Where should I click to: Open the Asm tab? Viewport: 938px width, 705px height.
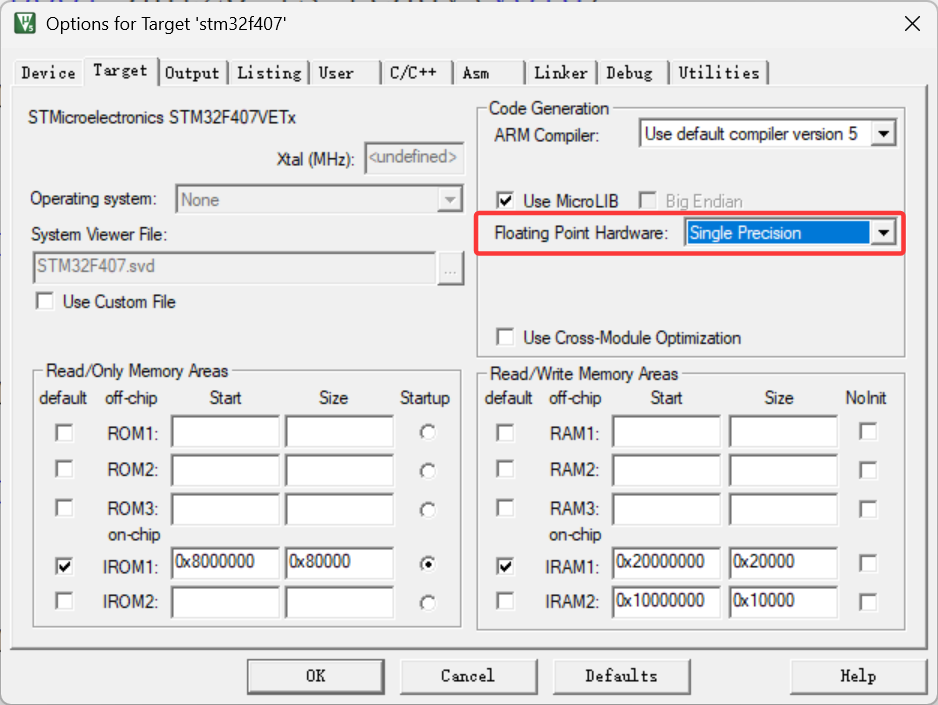click(489, 73)
